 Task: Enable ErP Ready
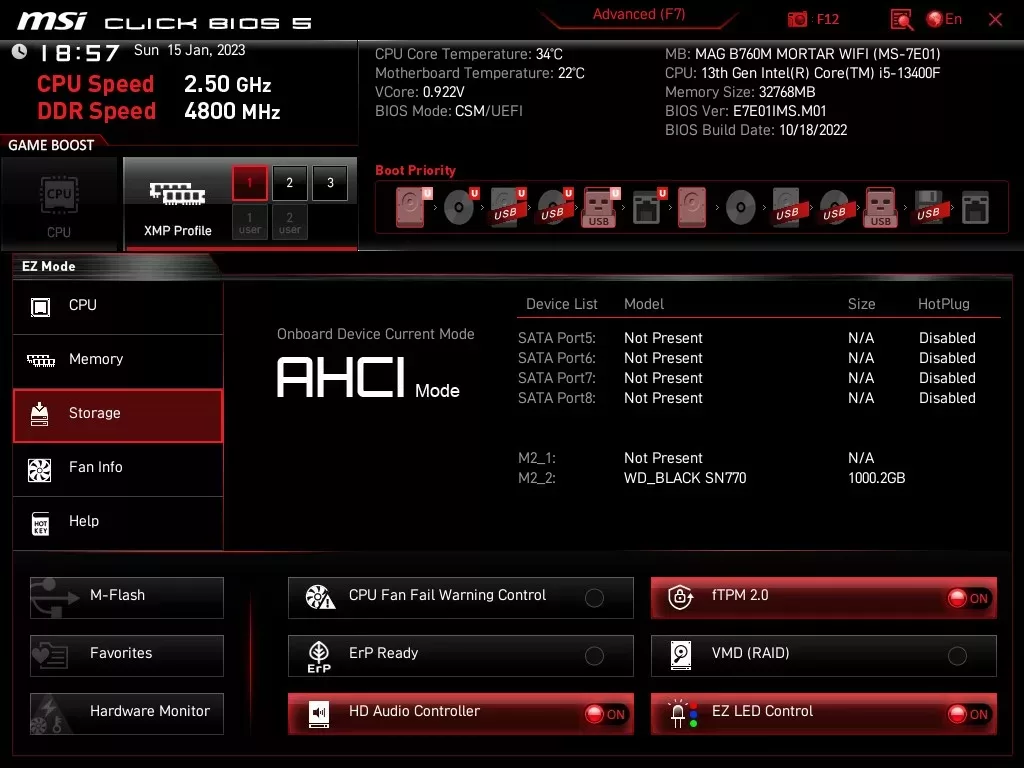pos(595,654)
